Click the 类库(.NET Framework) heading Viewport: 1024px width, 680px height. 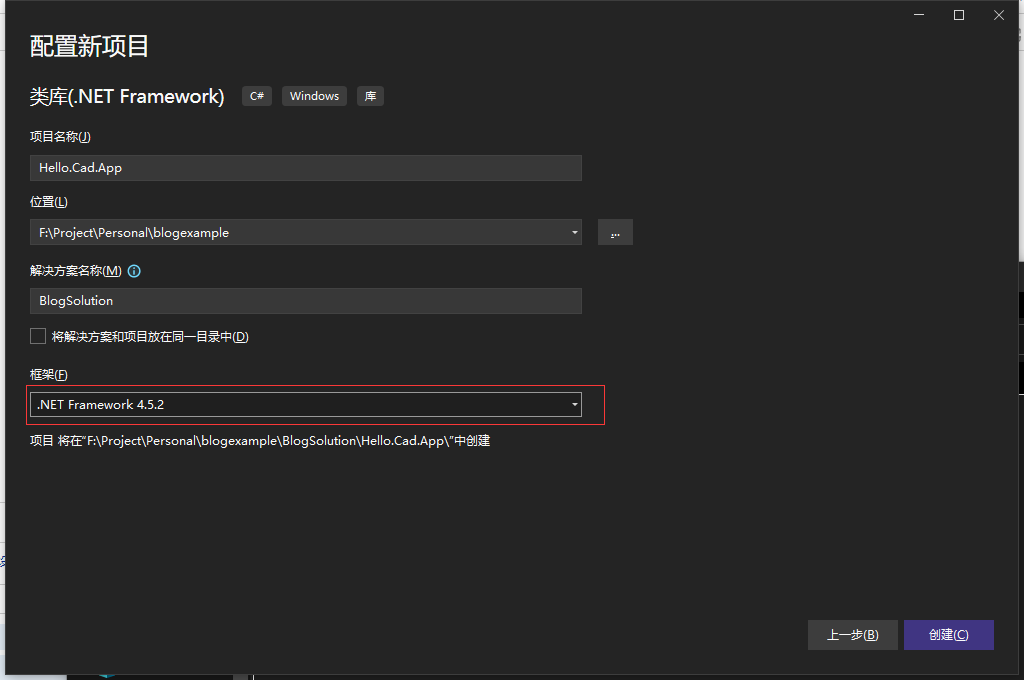127,96
